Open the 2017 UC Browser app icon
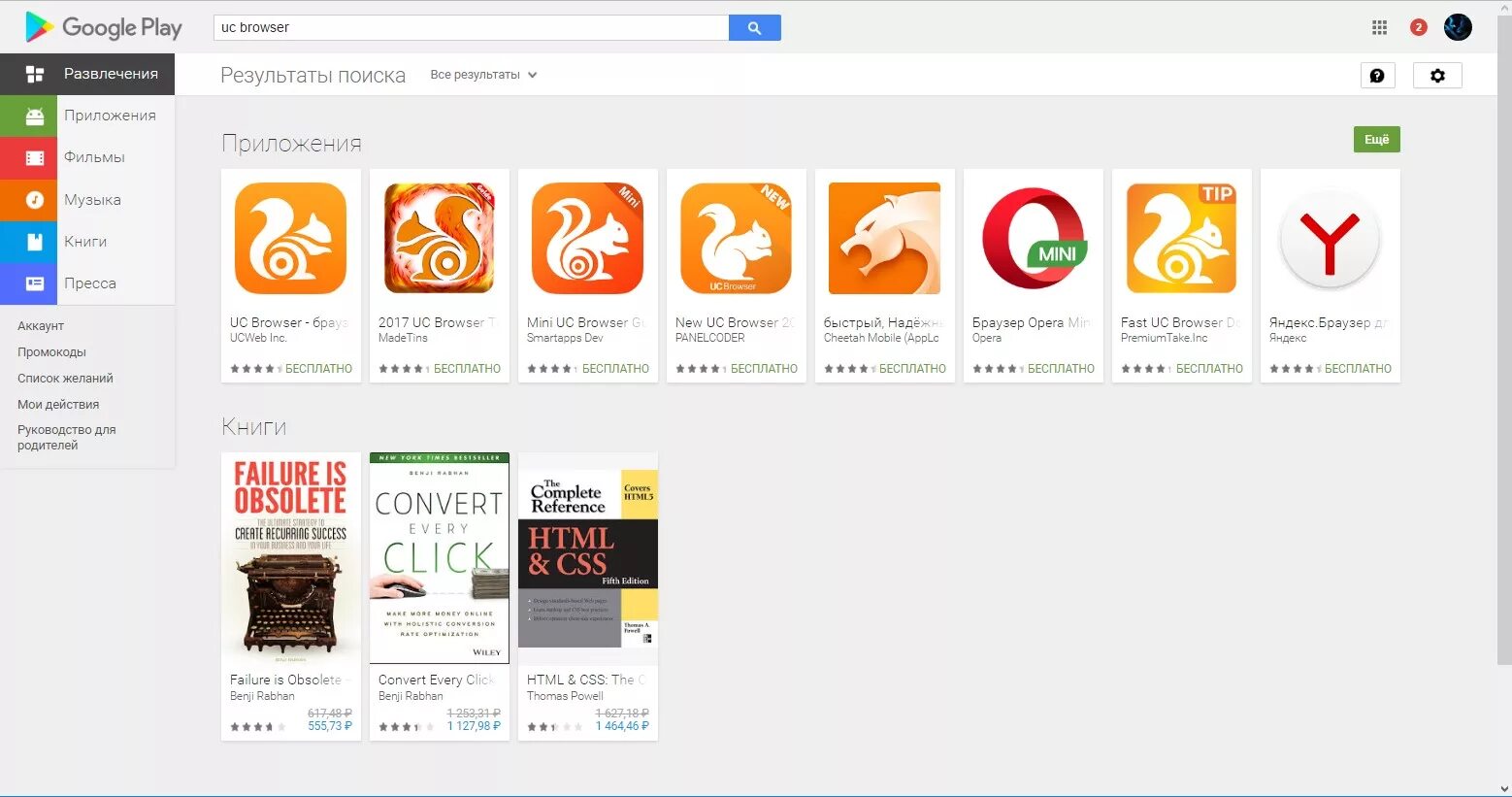This screenshot has height=797, width=1512. [x=439, y=238]
